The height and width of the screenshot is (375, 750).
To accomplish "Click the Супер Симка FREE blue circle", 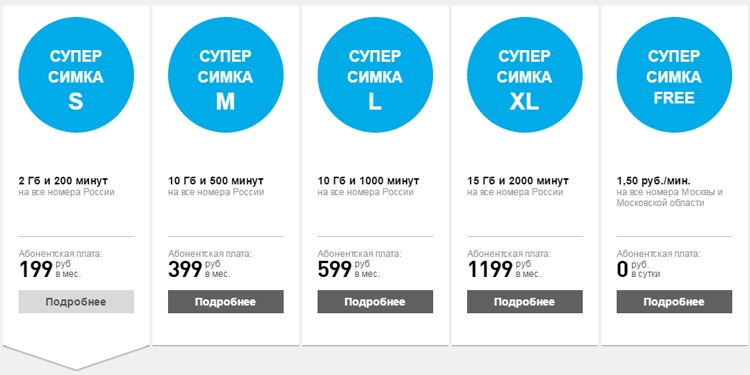I will coord(674,75).
